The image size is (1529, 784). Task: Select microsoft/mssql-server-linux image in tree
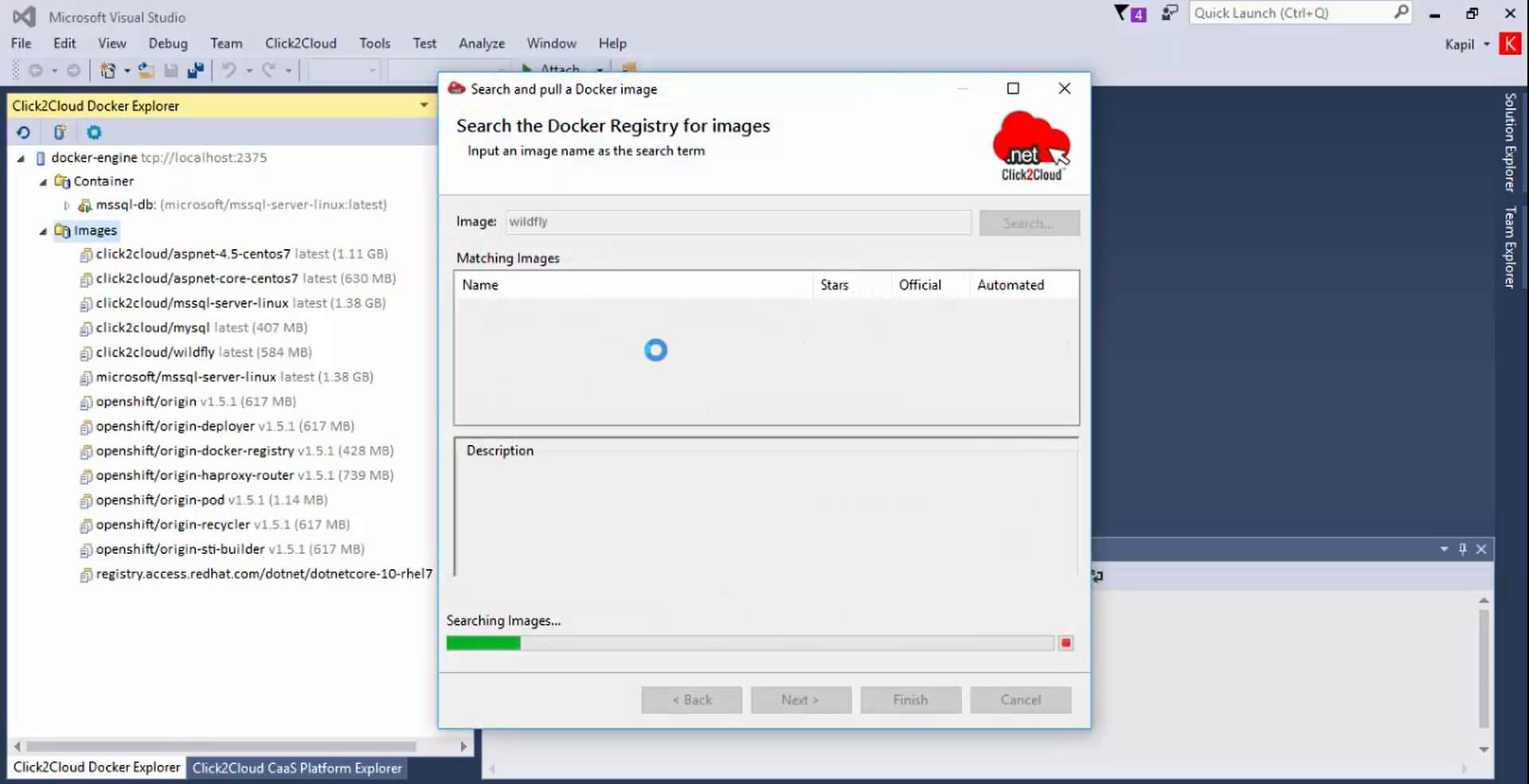(x=226, y=376)
